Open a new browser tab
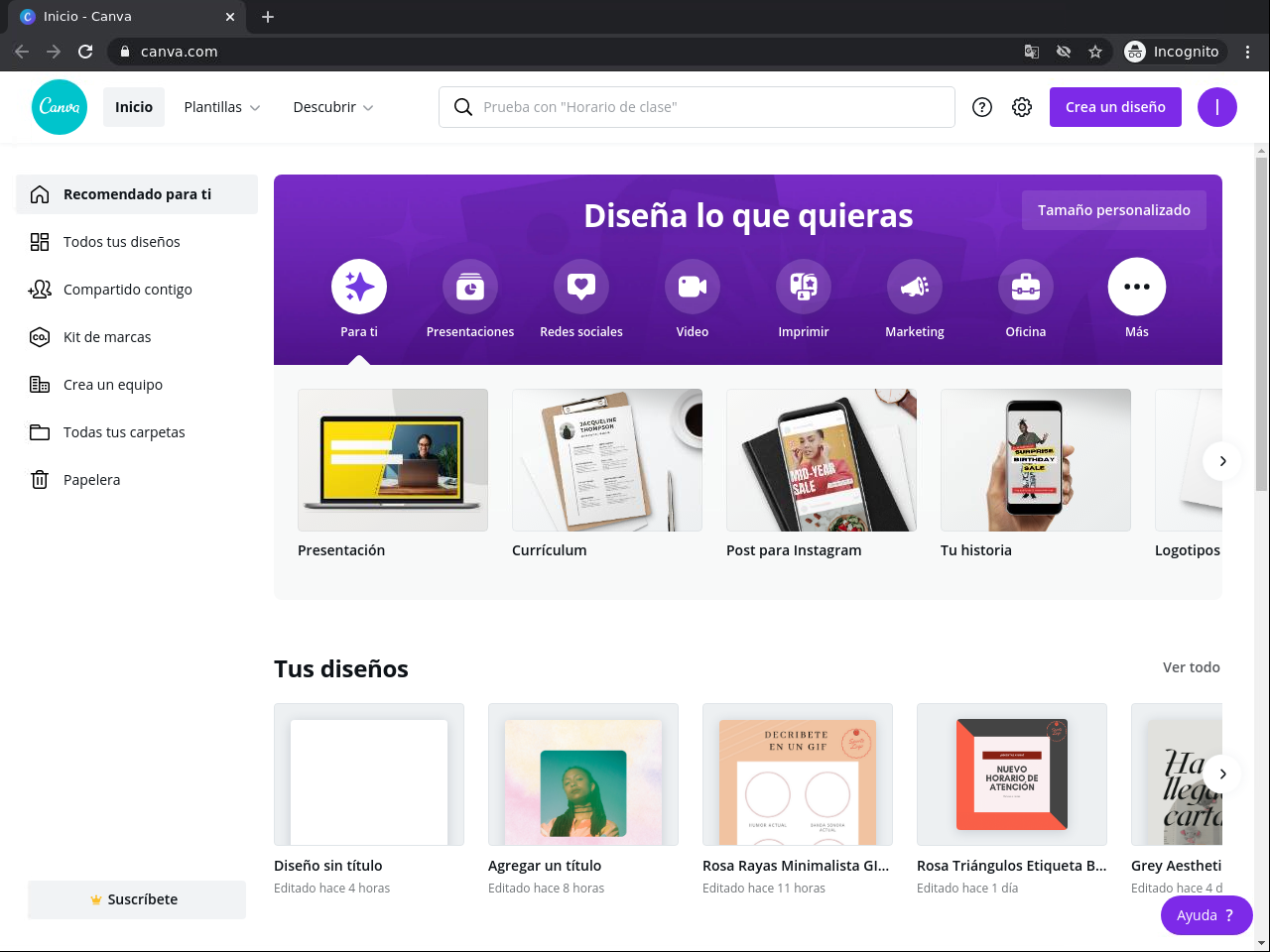Screen dimensions: 1270x952 pos(268,17)
